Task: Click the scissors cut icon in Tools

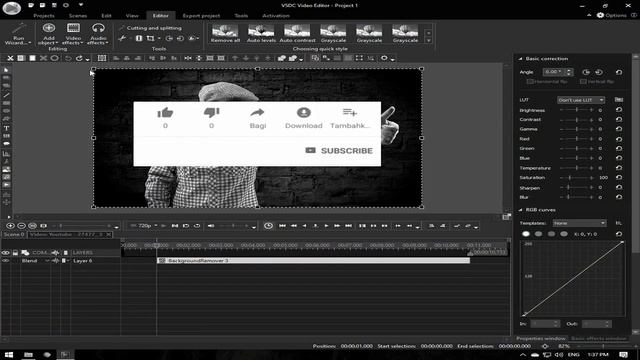Action: click(x=122, y=38)
